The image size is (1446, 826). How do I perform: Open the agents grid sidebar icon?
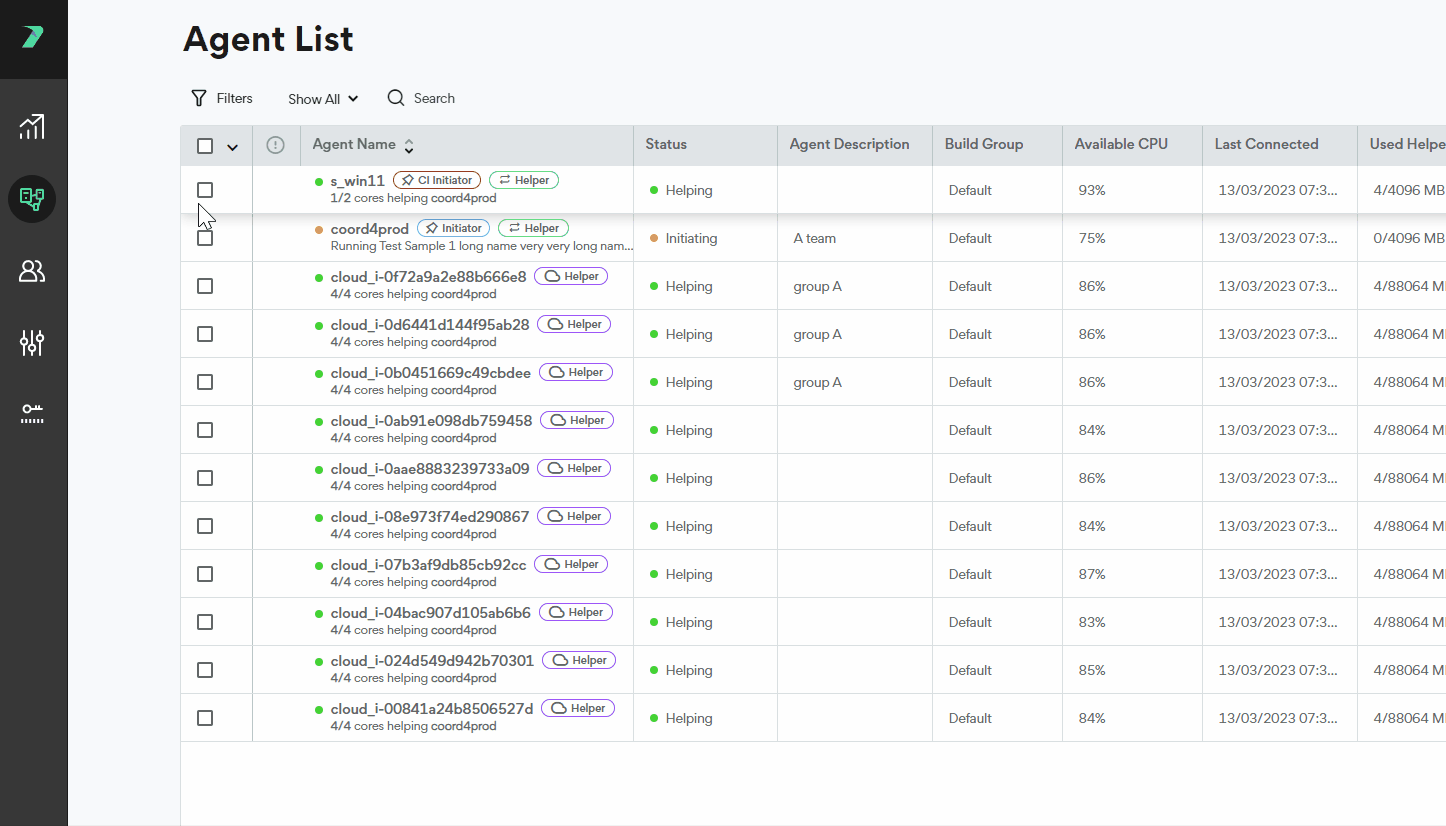tap(32, 198)
